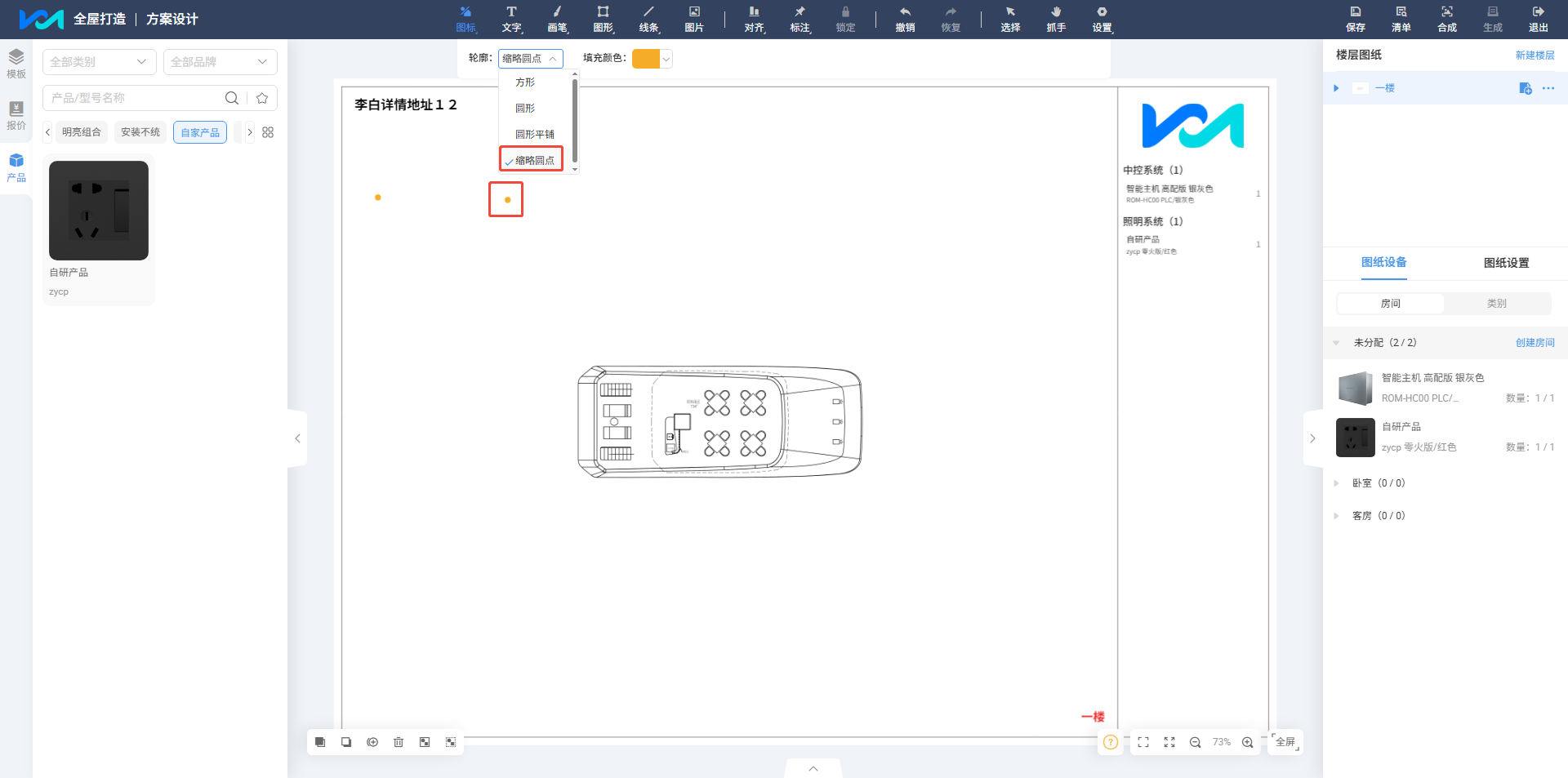1568x778 pixels.
Task: Select the 安装不统 category tag
Action: [x=140, y=132]
